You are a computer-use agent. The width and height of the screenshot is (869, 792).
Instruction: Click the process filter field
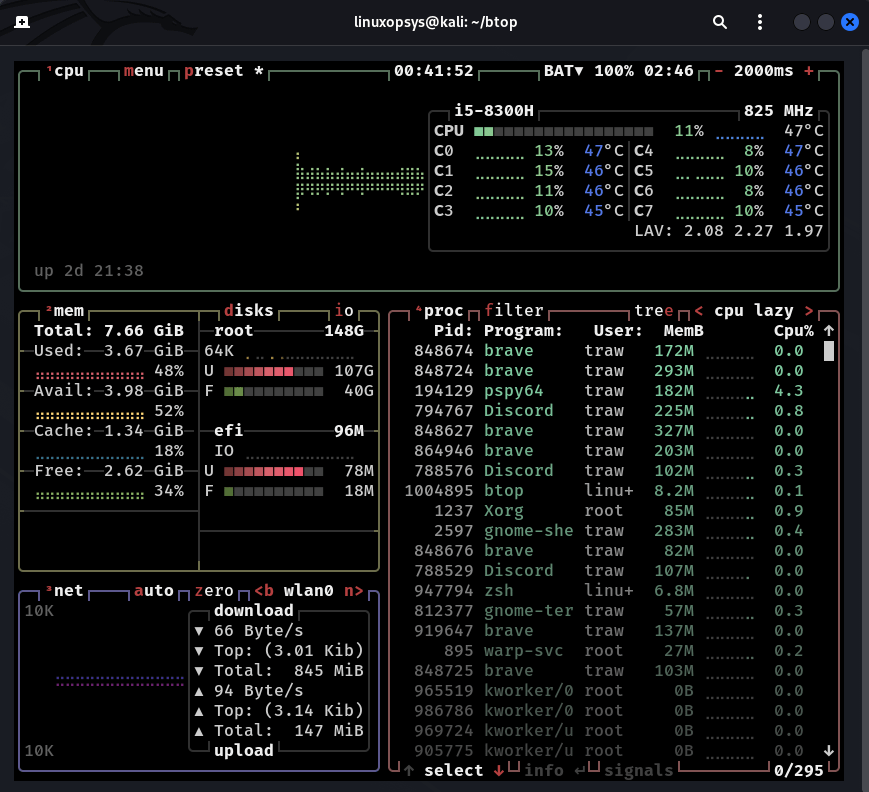click(x=514, y=311)
